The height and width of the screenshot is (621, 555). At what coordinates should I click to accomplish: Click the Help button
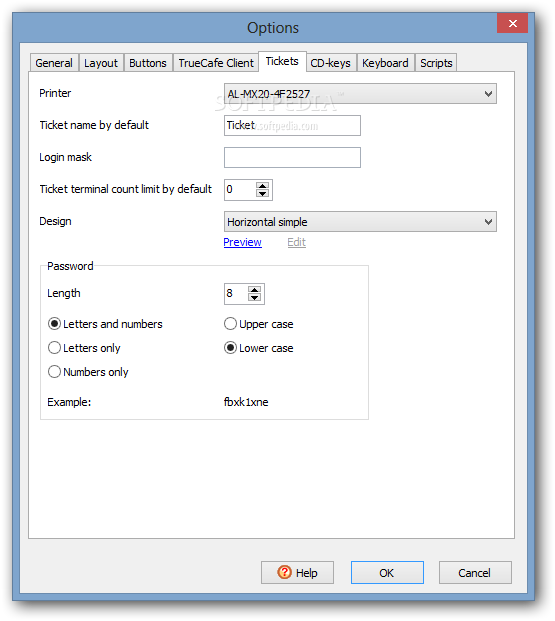(297, 572)
